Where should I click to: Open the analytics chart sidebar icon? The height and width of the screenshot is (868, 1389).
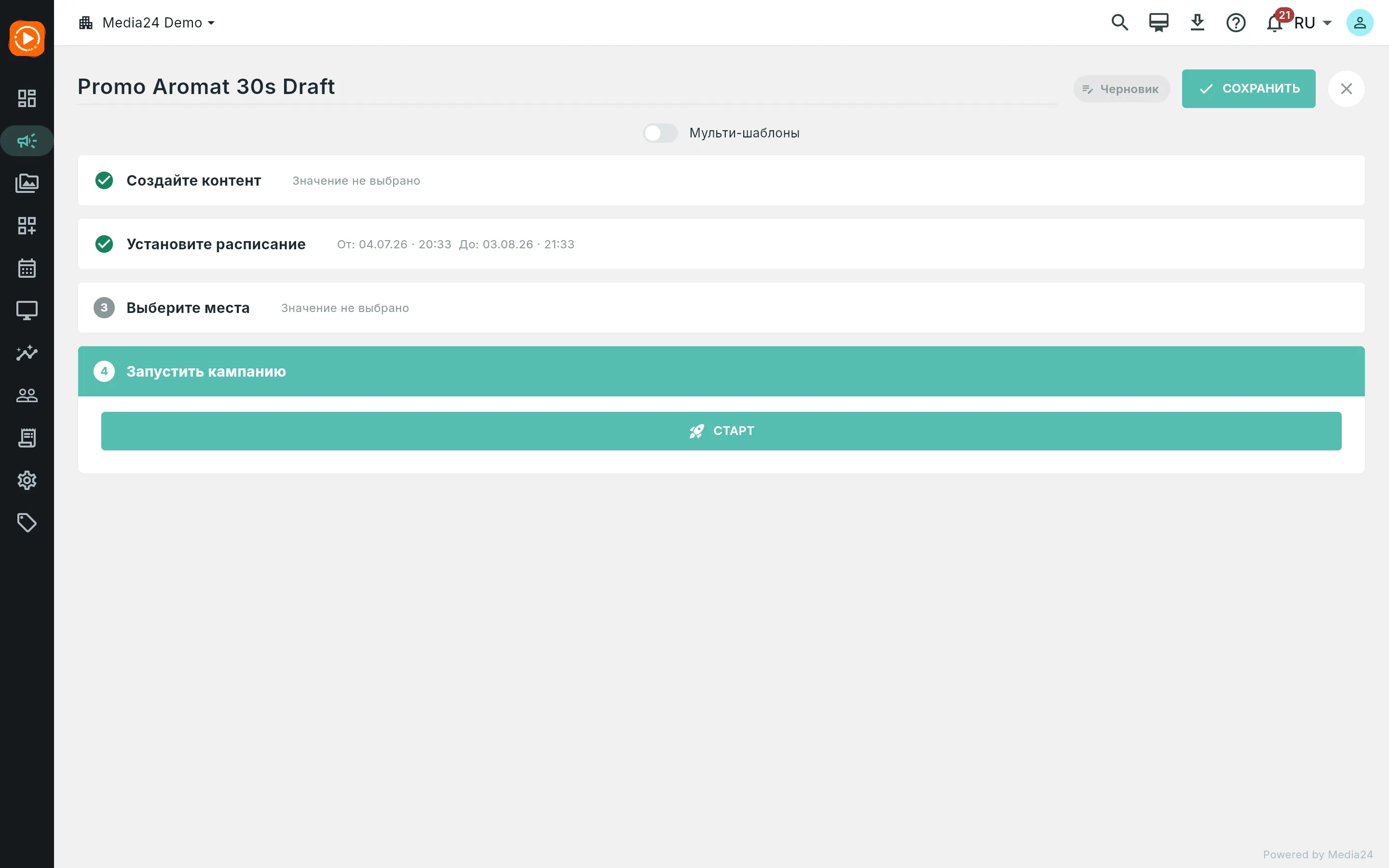pos(27,353)
